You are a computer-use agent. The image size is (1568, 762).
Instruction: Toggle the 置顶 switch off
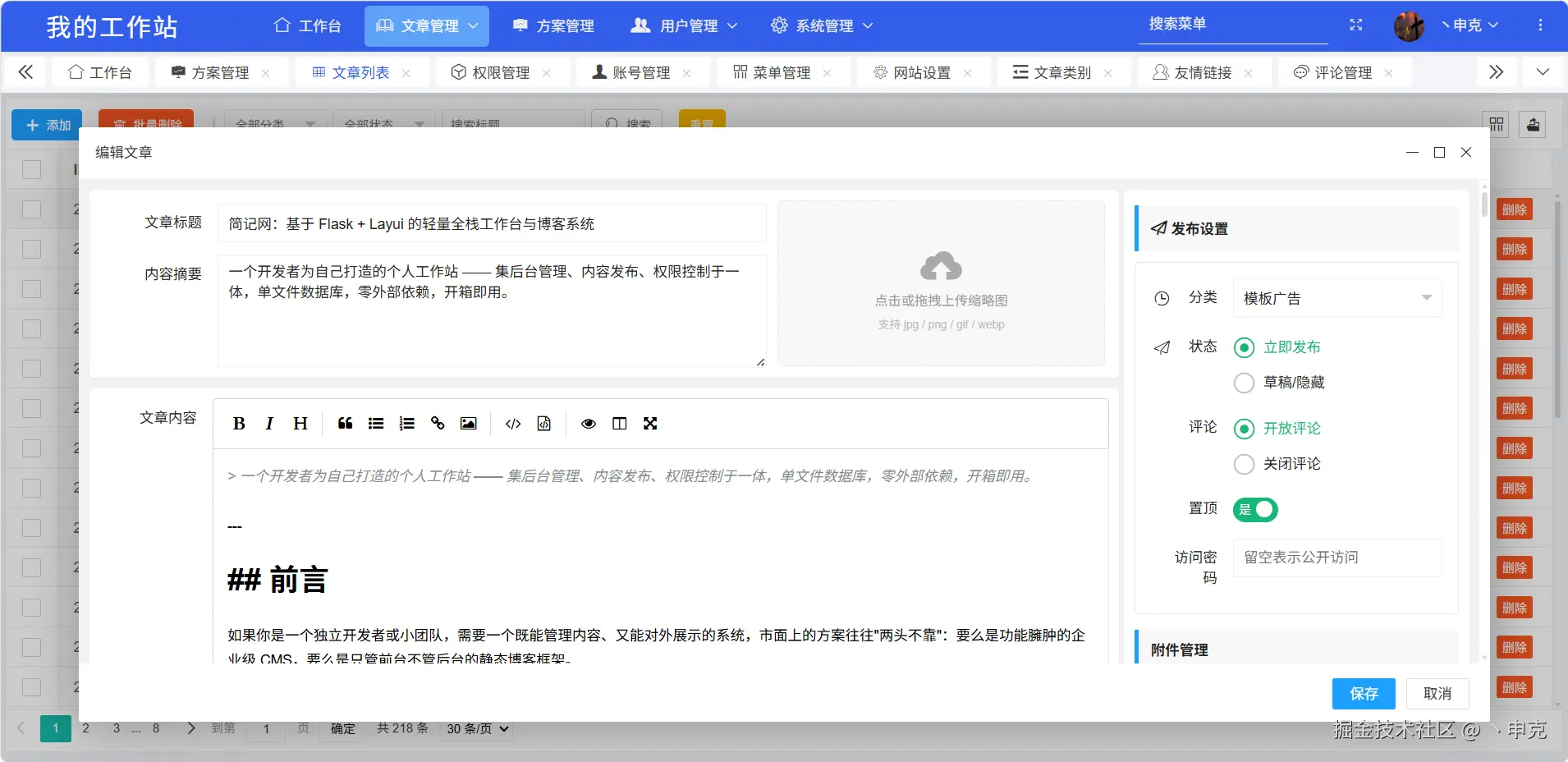click(x=1255, y=510)
